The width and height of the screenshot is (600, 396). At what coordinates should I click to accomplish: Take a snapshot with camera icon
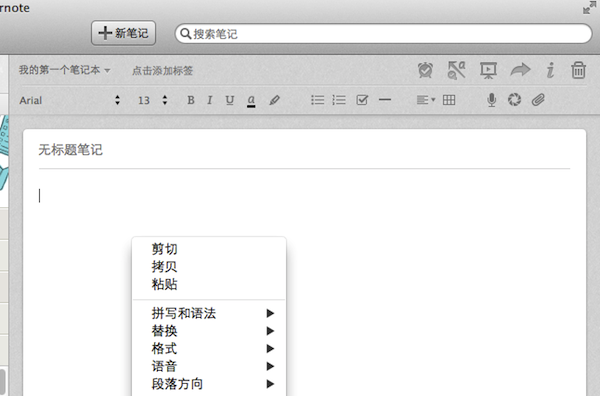point(514,100)
